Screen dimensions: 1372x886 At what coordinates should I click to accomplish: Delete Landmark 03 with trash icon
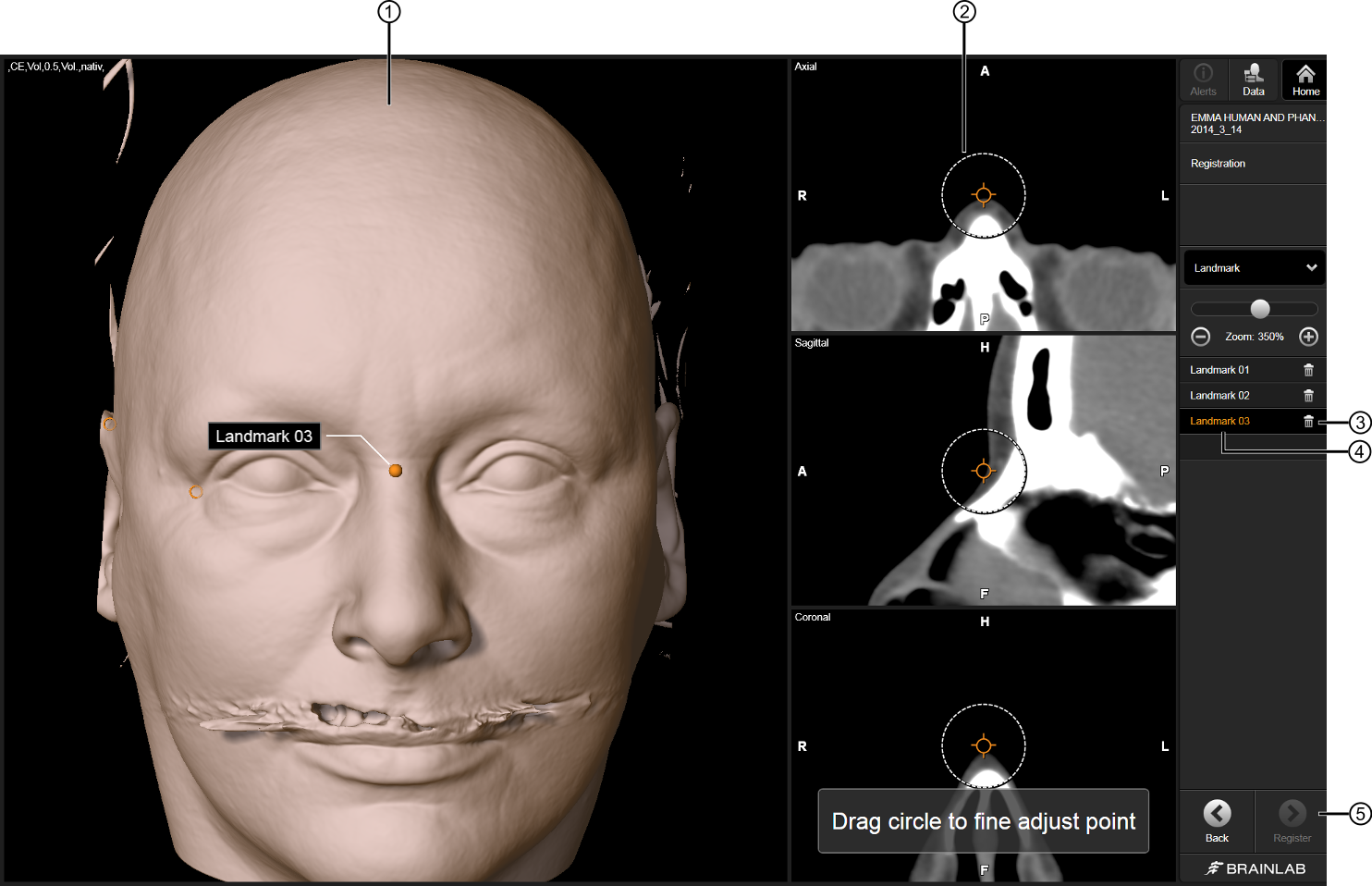1308,422
